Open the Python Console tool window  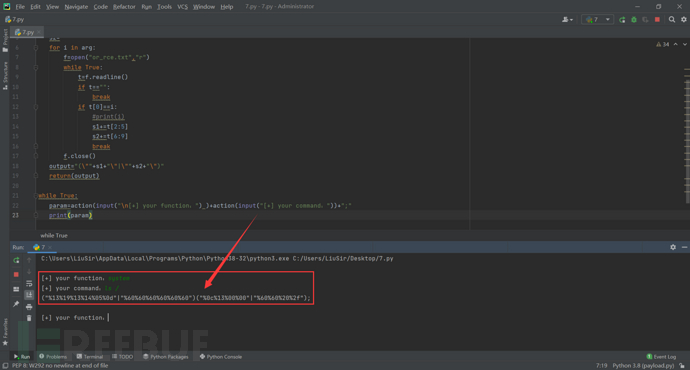[221, 357]
